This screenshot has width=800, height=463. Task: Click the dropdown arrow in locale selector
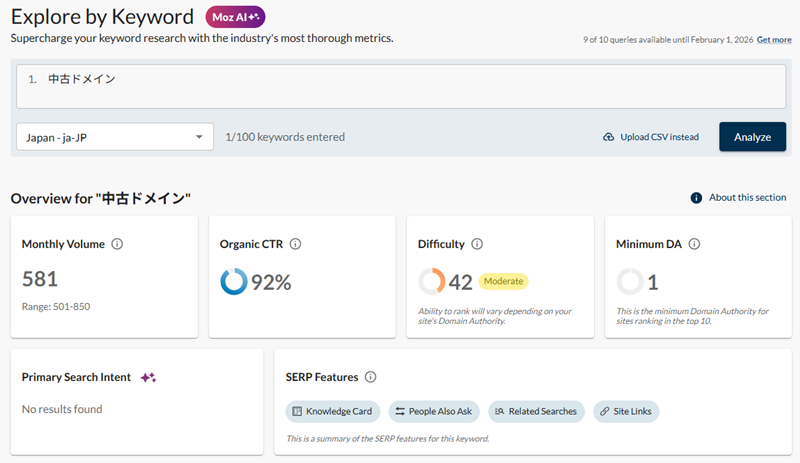click(199, 137)
